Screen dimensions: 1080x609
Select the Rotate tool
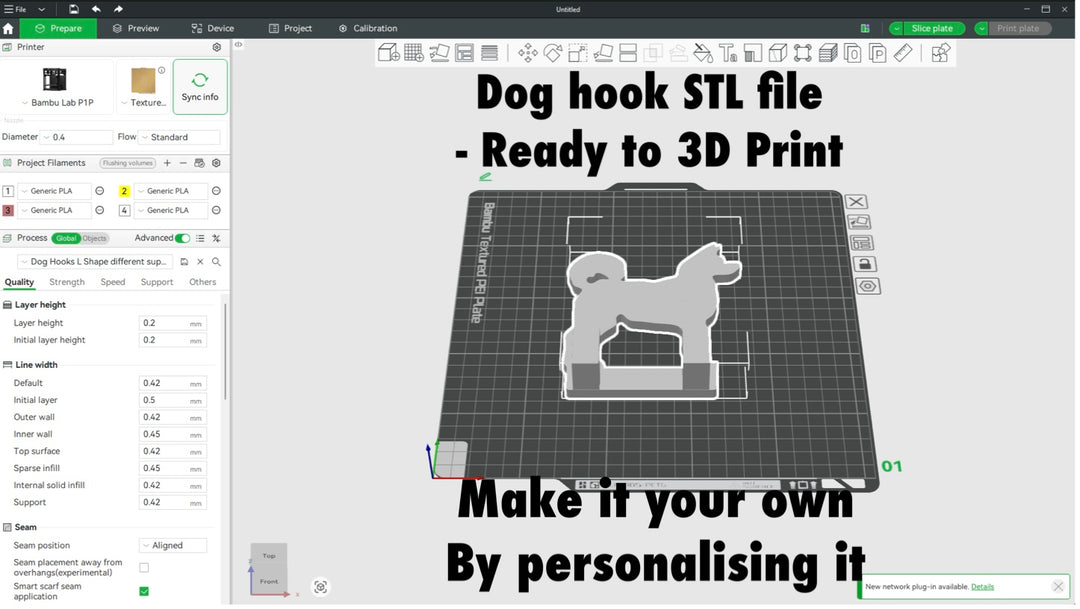(552, 53)
